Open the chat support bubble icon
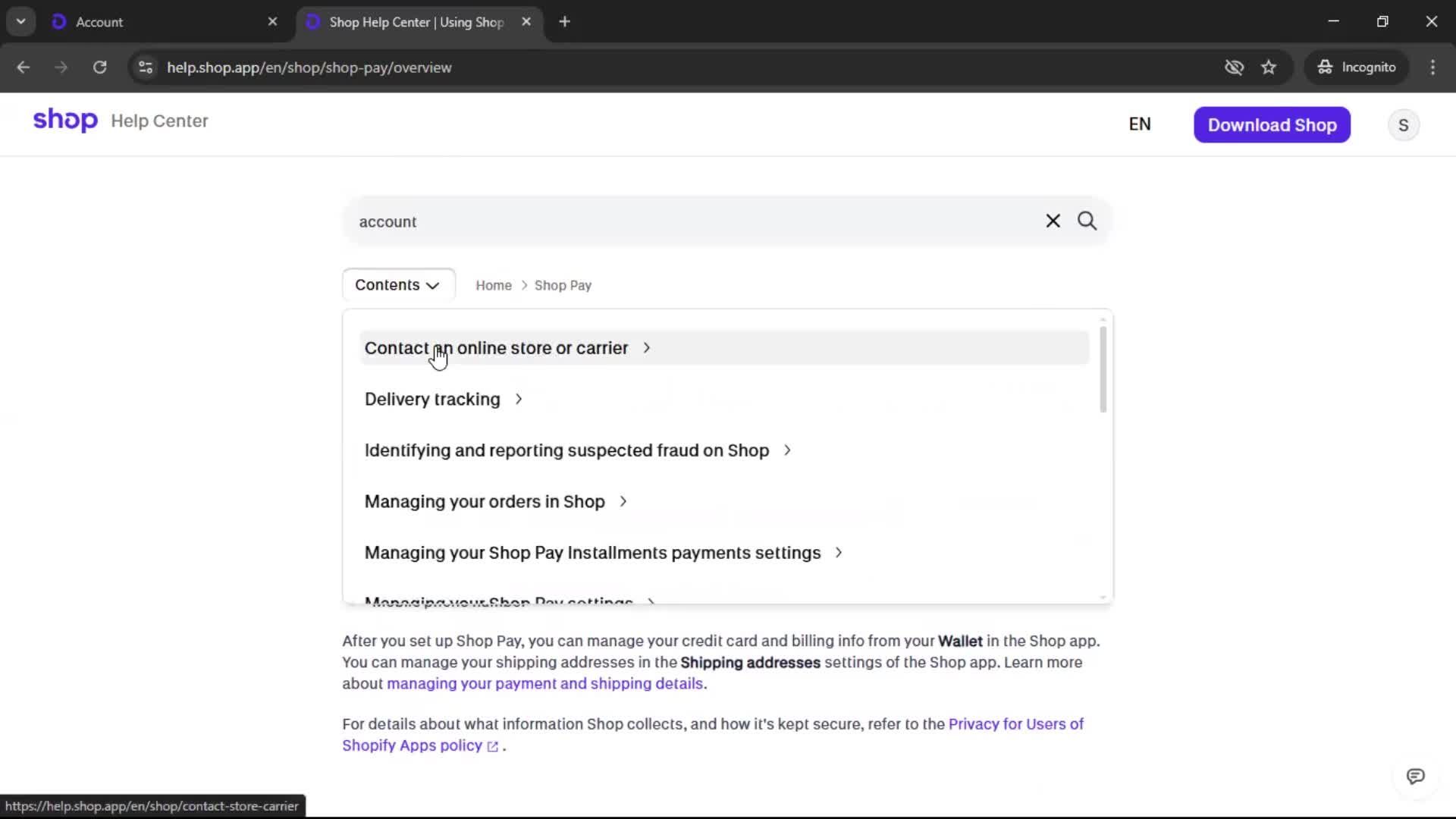Viewport: 1456px width, 819px height. pyautogui.click(x=1415, y=776)
